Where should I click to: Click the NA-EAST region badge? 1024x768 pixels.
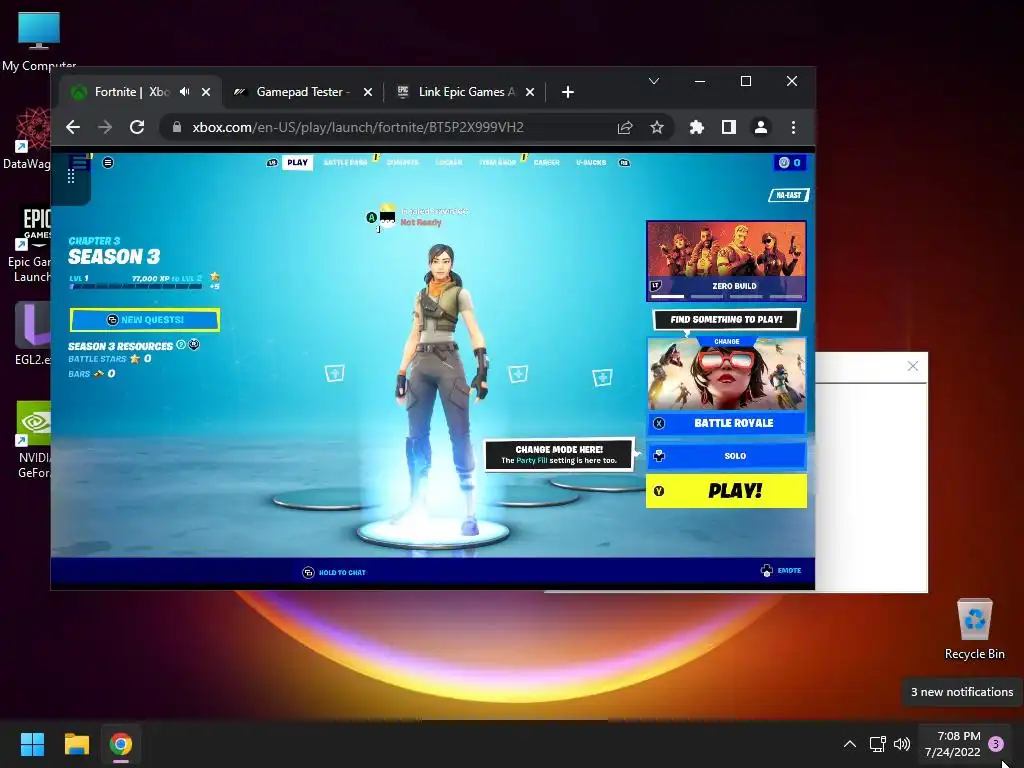[x=789, y=195]
